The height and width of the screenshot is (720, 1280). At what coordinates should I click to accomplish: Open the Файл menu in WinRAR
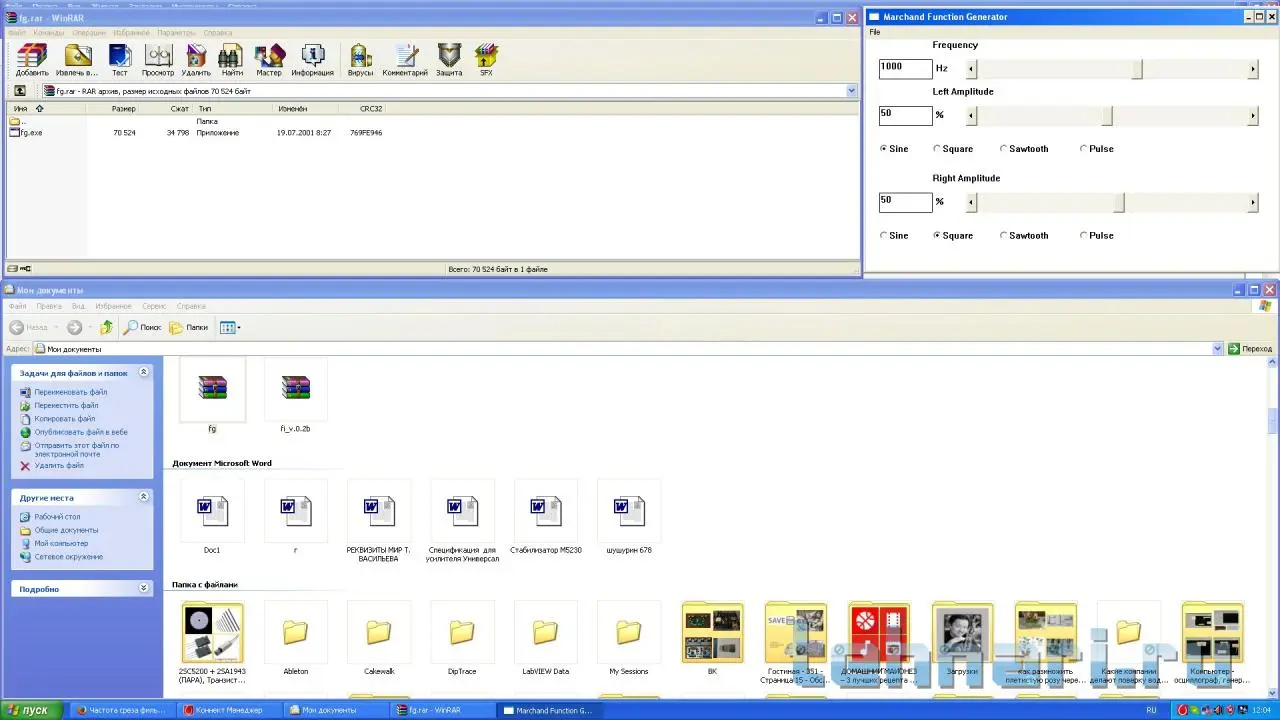pos(17,33)
